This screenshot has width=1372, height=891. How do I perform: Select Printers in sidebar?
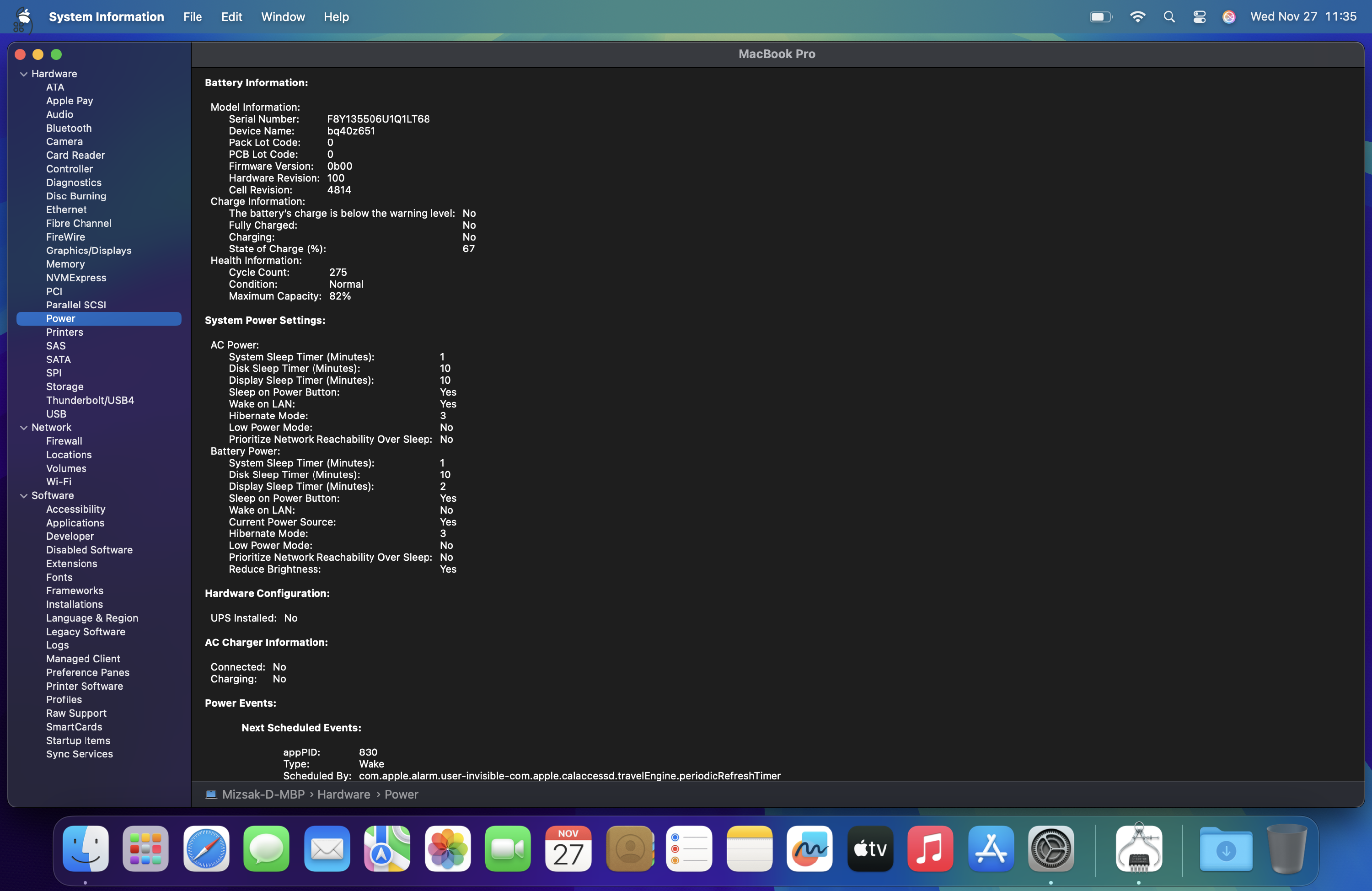click(x=64, y=332)
